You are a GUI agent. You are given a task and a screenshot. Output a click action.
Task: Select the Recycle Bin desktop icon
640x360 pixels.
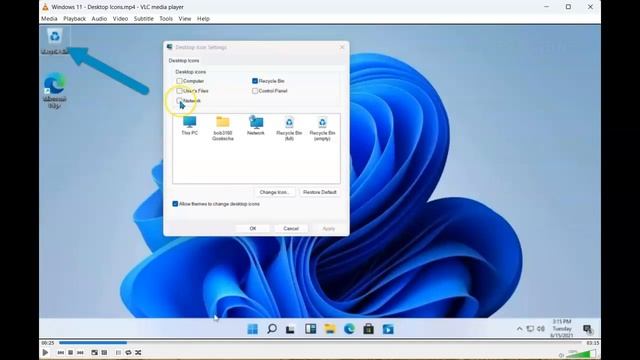pyautogui.click(x=55, y=41)
